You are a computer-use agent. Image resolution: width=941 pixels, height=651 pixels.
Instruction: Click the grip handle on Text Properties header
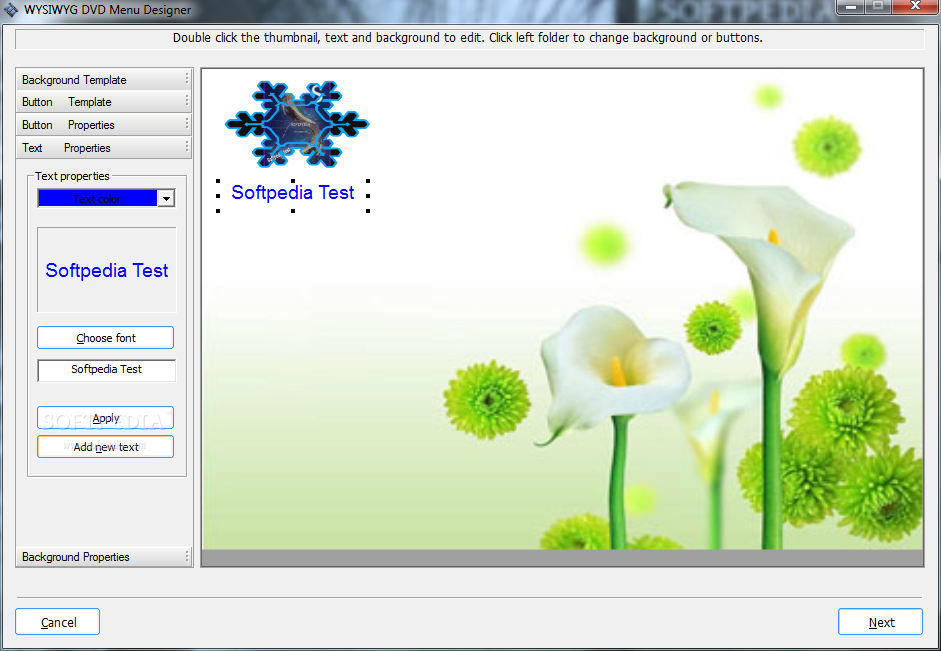click(x=187, y=147)
